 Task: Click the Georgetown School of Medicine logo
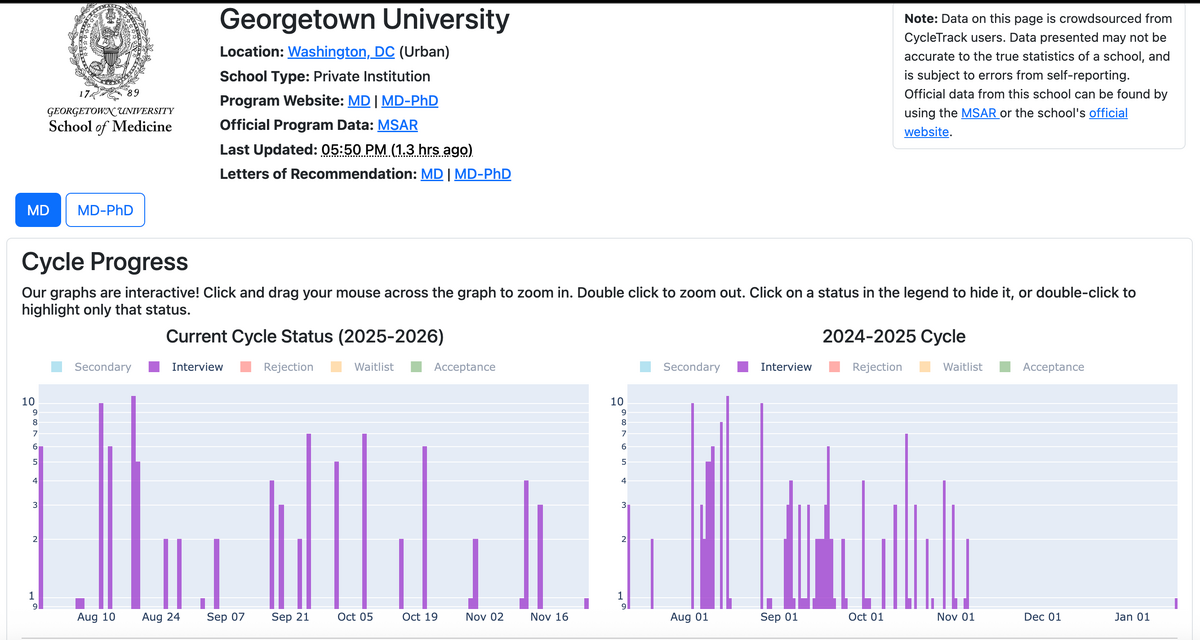(110, 68)
